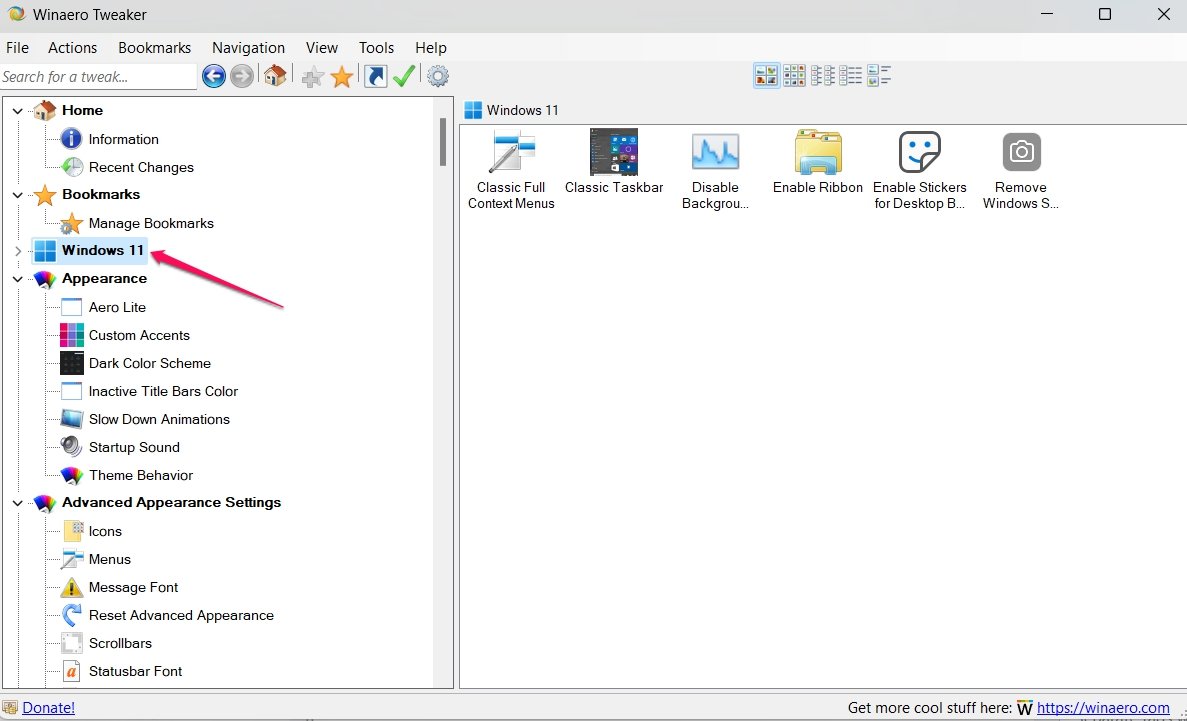Image resolution: width=1187 pixels, height=721 pixels.
Task: Select Aero Lite in the tree
Action: click(117, 307)
